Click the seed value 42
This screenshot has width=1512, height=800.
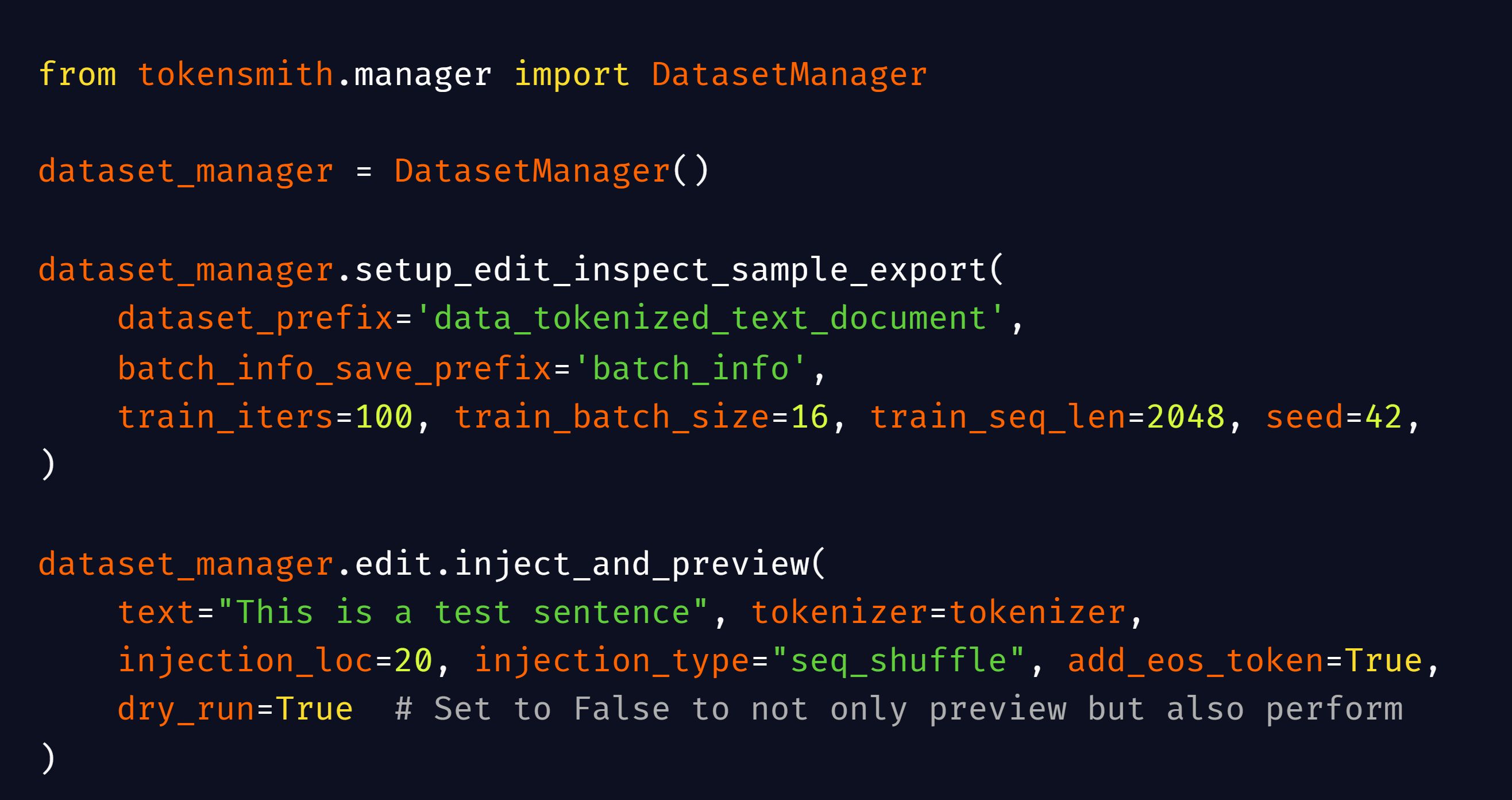click(1383, 417)
